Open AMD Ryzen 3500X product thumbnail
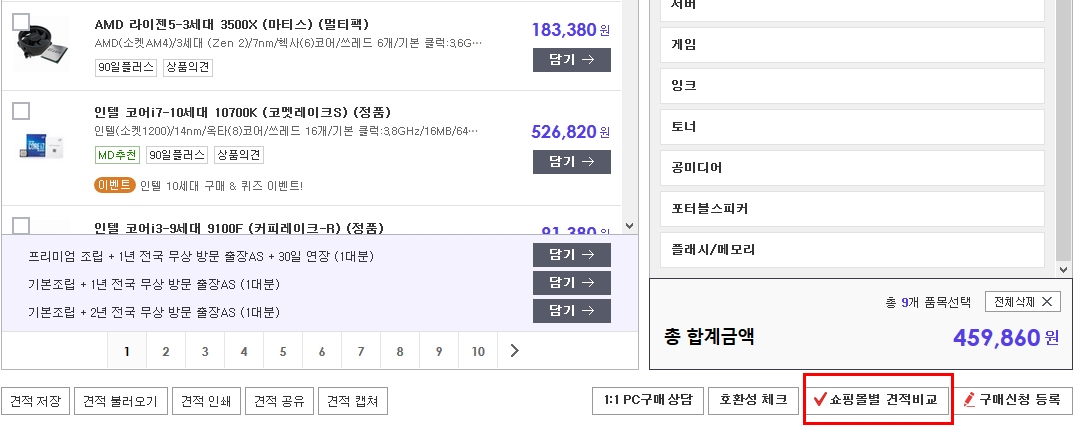 pos(42,46)
